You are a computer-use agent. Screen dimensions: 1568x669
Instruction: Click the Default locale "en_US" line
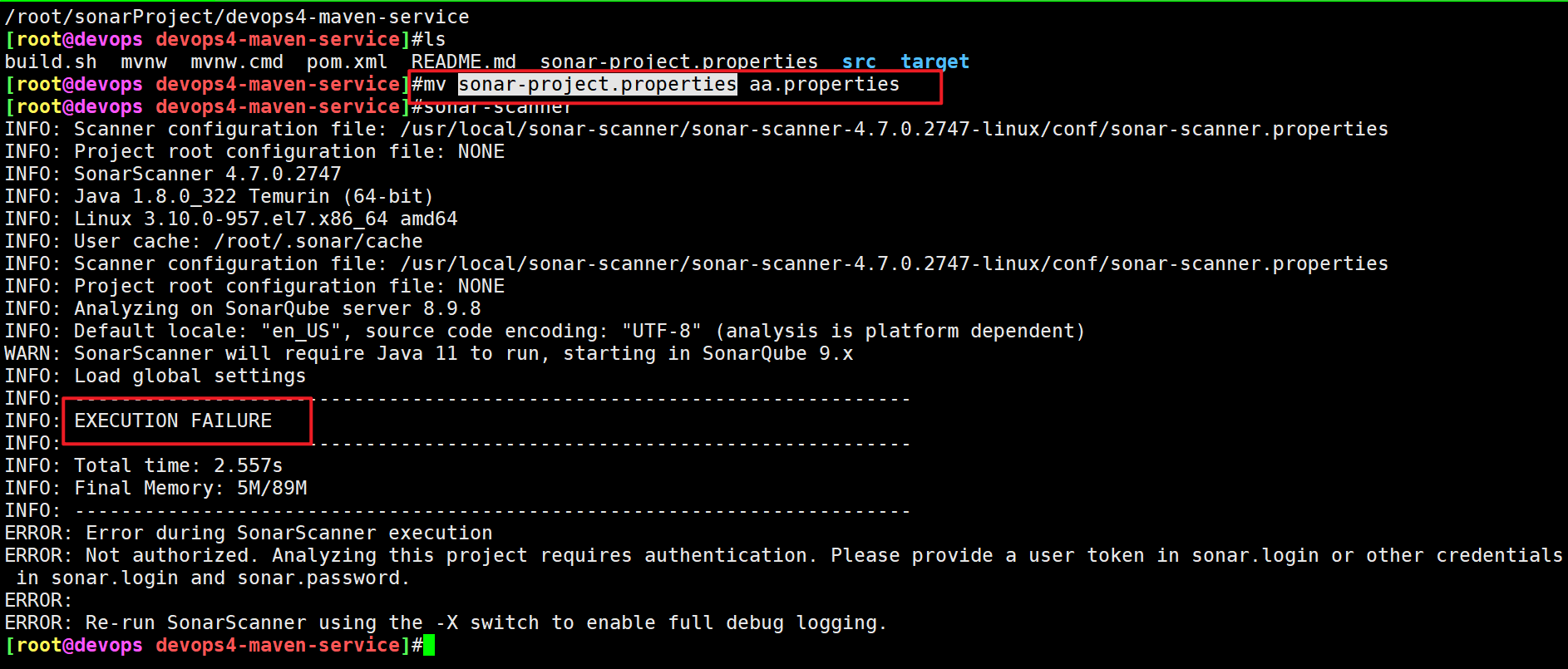coord(545,331)
